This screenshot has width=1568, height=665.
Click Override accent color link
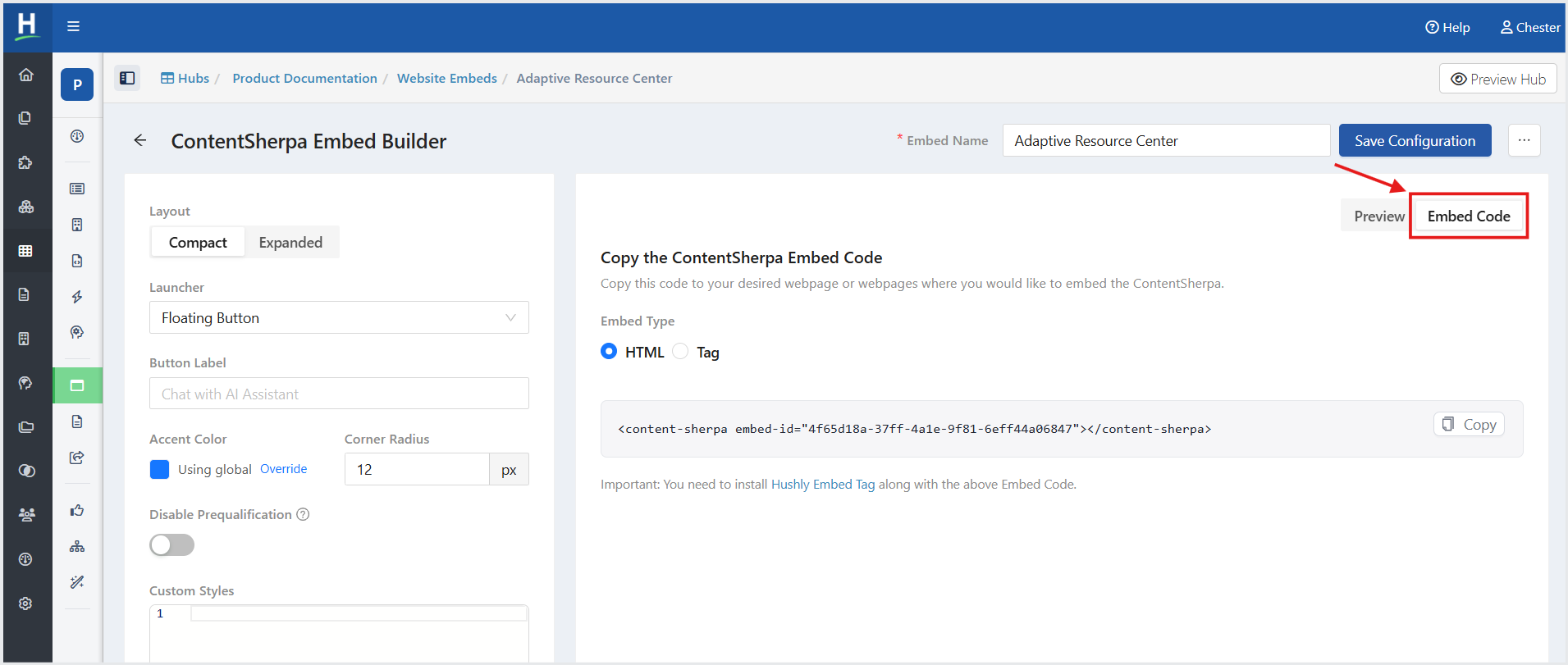[284, 469]
